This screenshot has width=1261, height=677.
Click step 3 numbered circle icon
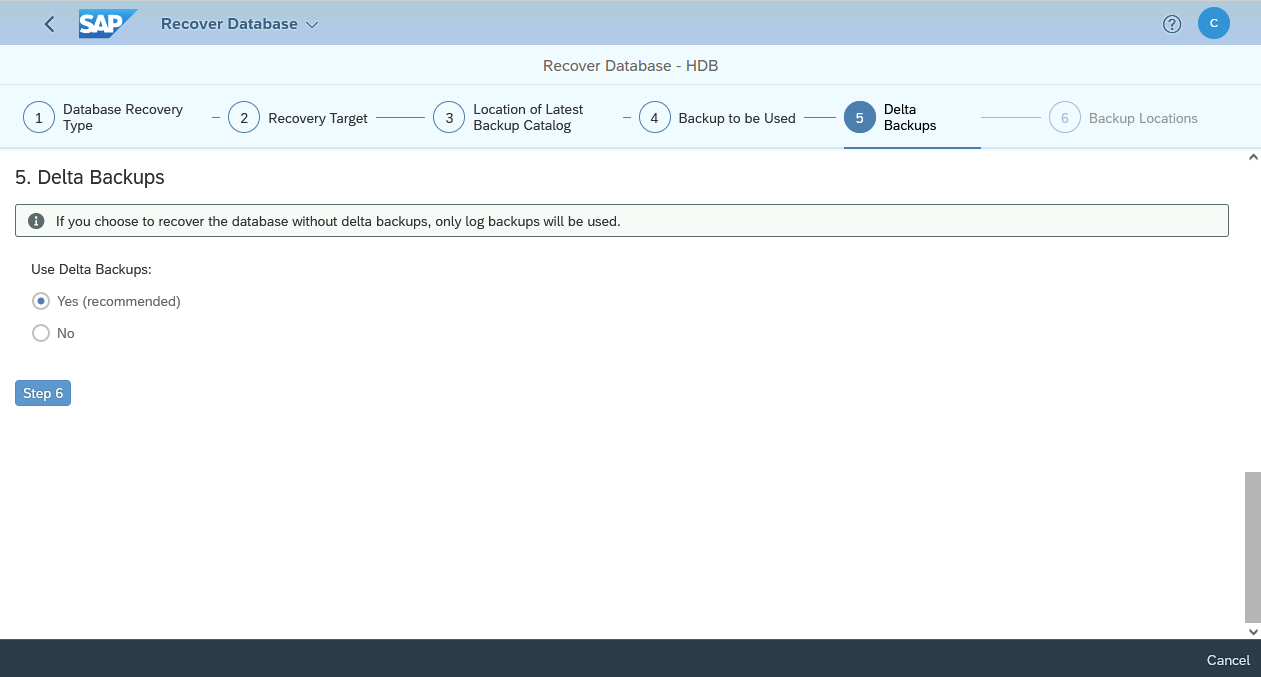click(x=449, y=118)
